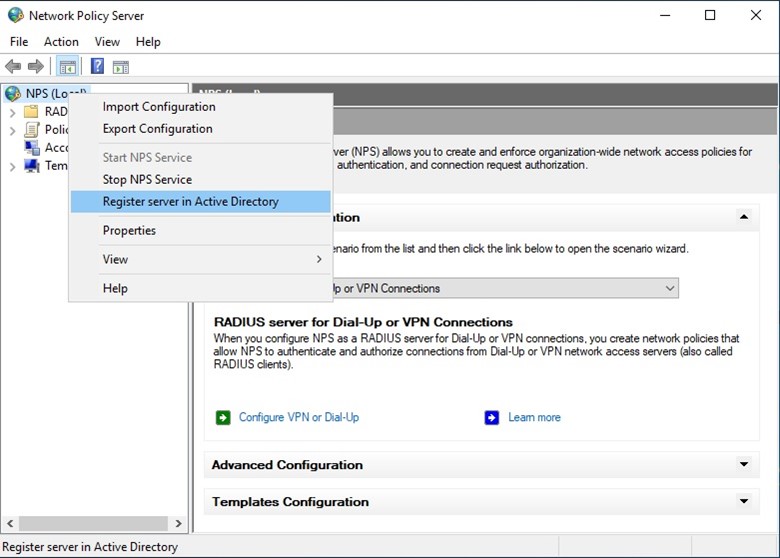Expand the Advanced Configuration section arrow
The image size is (780, 558).
coord(744,464)
